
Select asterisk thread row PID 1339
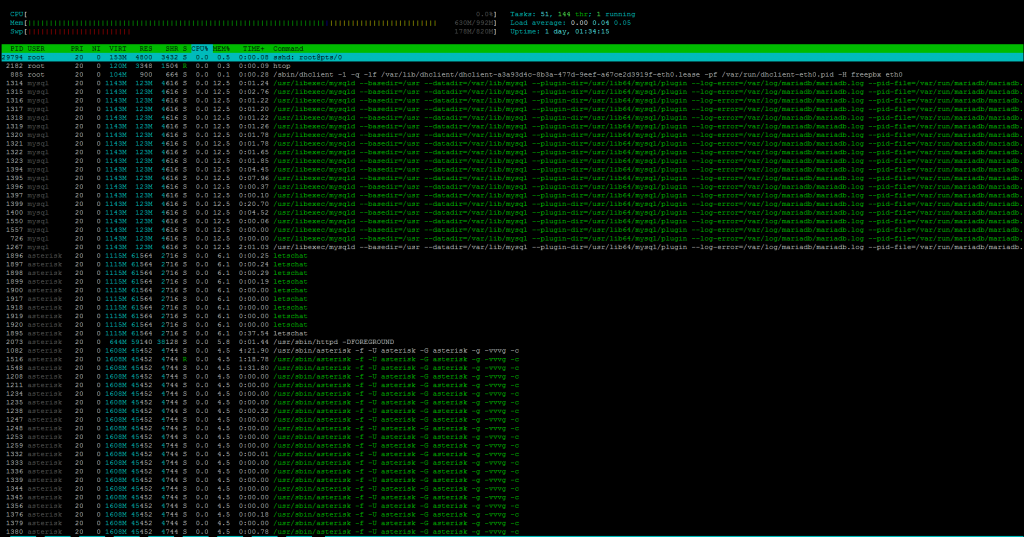point(512,480)
